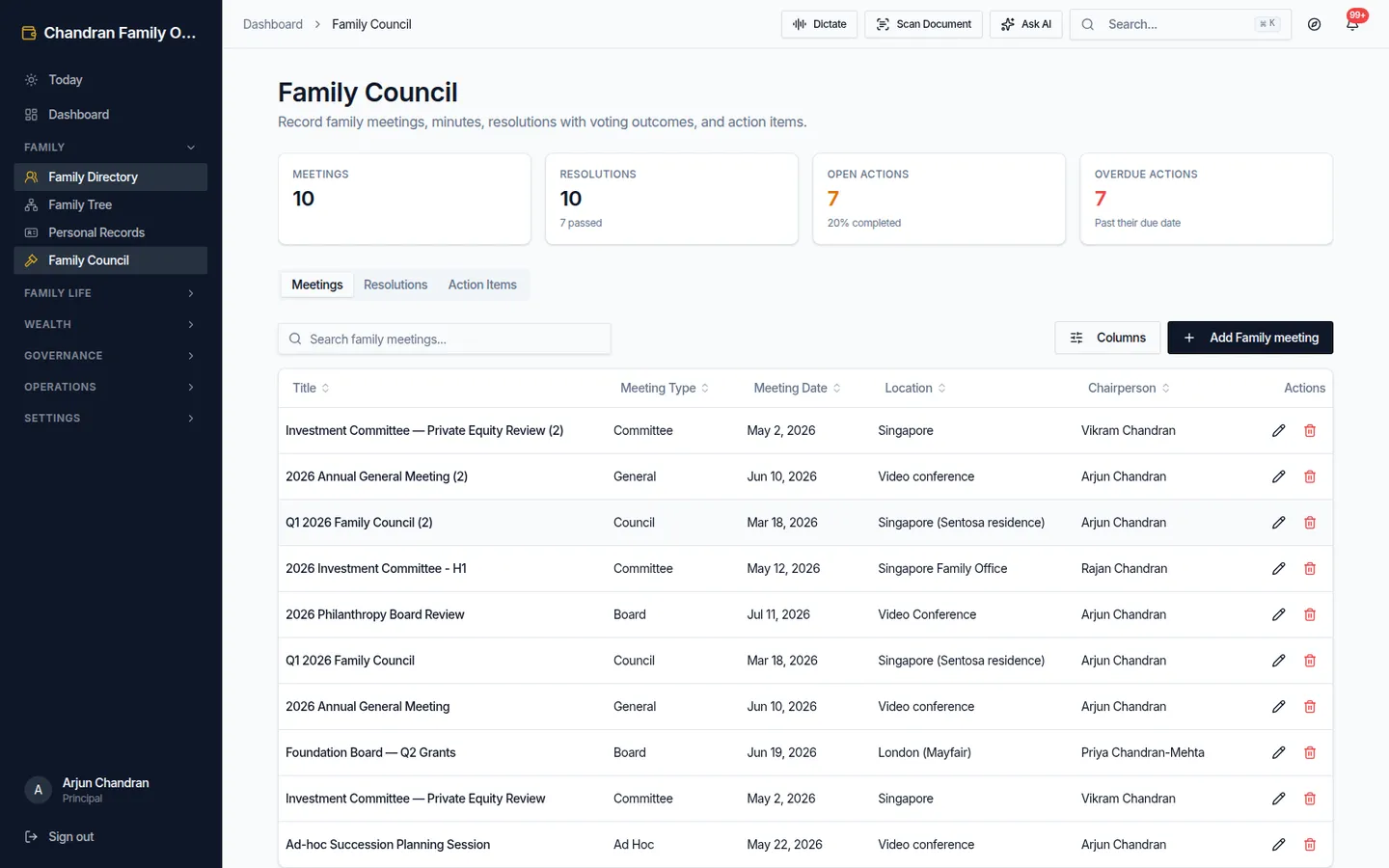Expand the FAMILY LIFE section
The width and height of the screenshot is (1389, 868).
coord(111,293)
